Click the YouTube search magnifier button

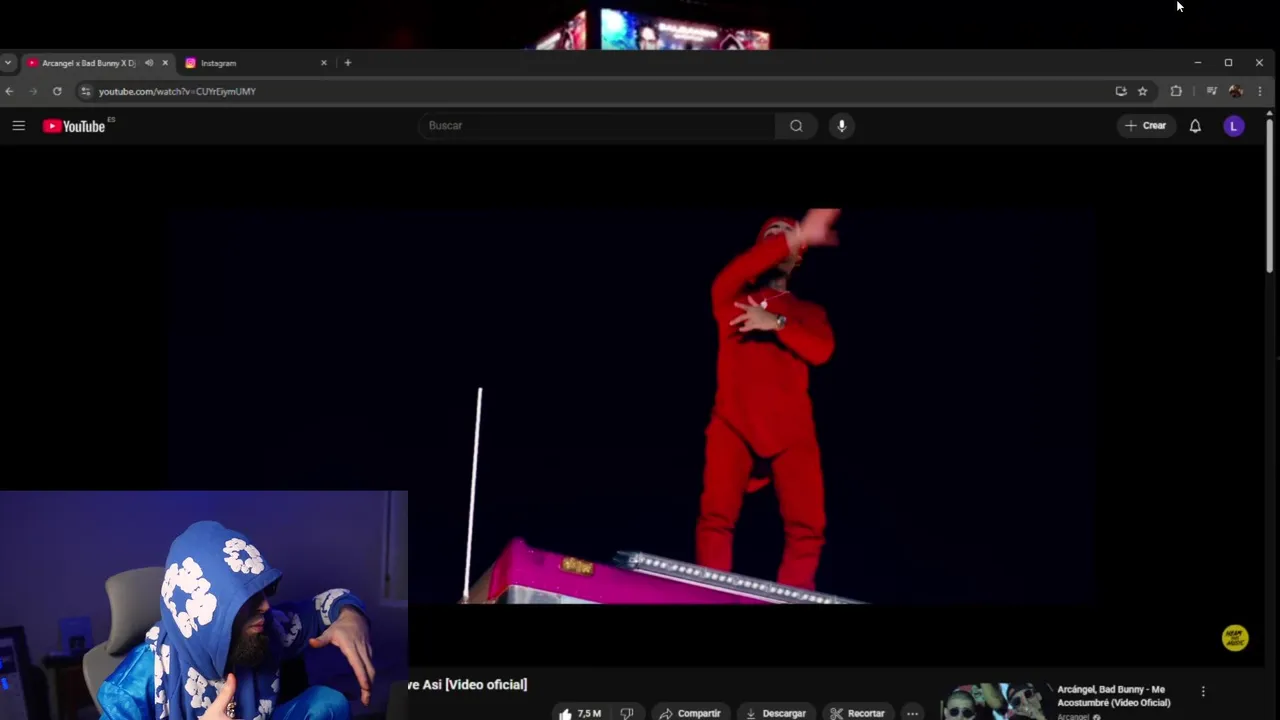[796, 126]
